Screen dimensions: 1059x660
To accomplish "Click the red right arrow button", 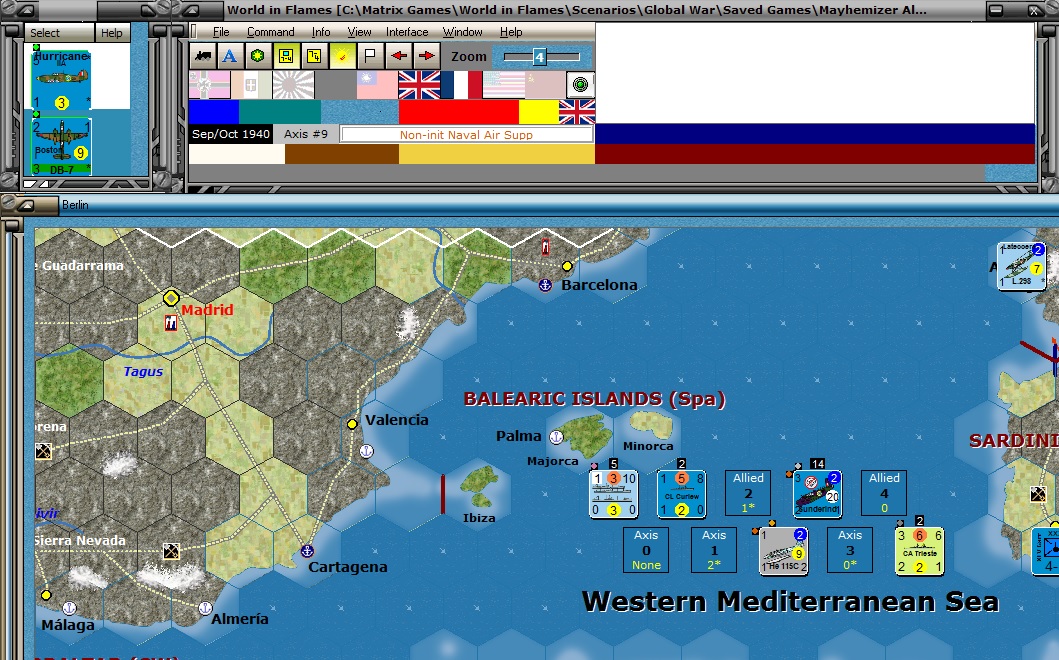I will tap(426, 56).
